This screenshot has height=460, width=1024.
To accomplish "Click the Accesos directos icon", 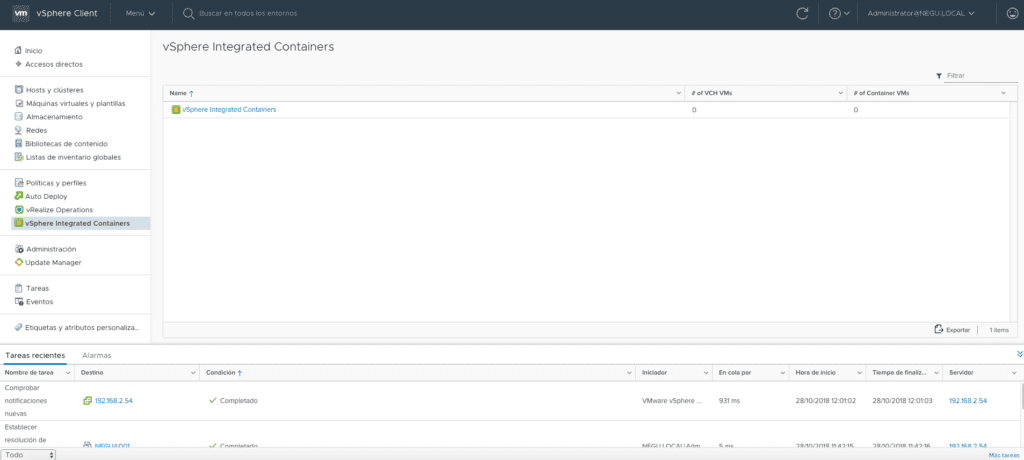I will (x=18, y=64).
